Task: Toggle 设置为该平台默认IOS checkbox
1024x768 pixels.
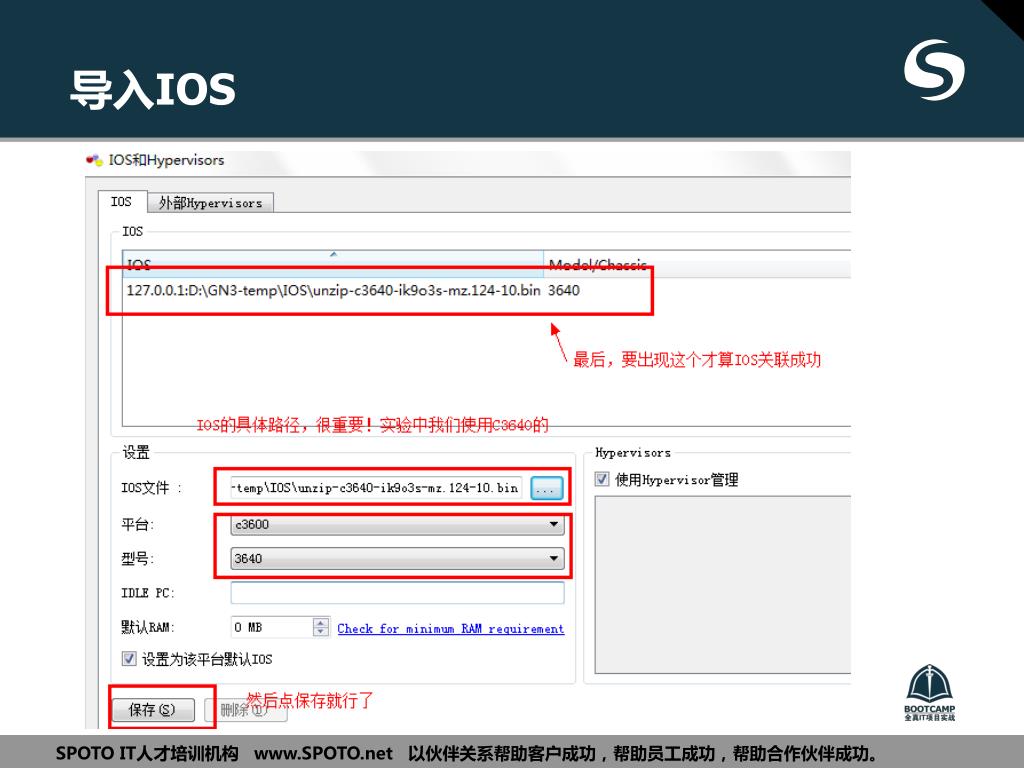Action: click(x=129, y=658)
